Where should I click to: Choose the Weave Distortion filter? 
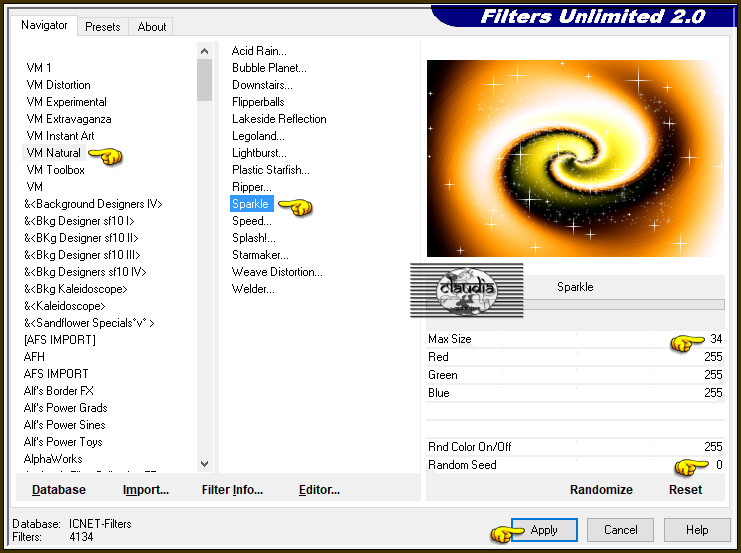point(277,272)
